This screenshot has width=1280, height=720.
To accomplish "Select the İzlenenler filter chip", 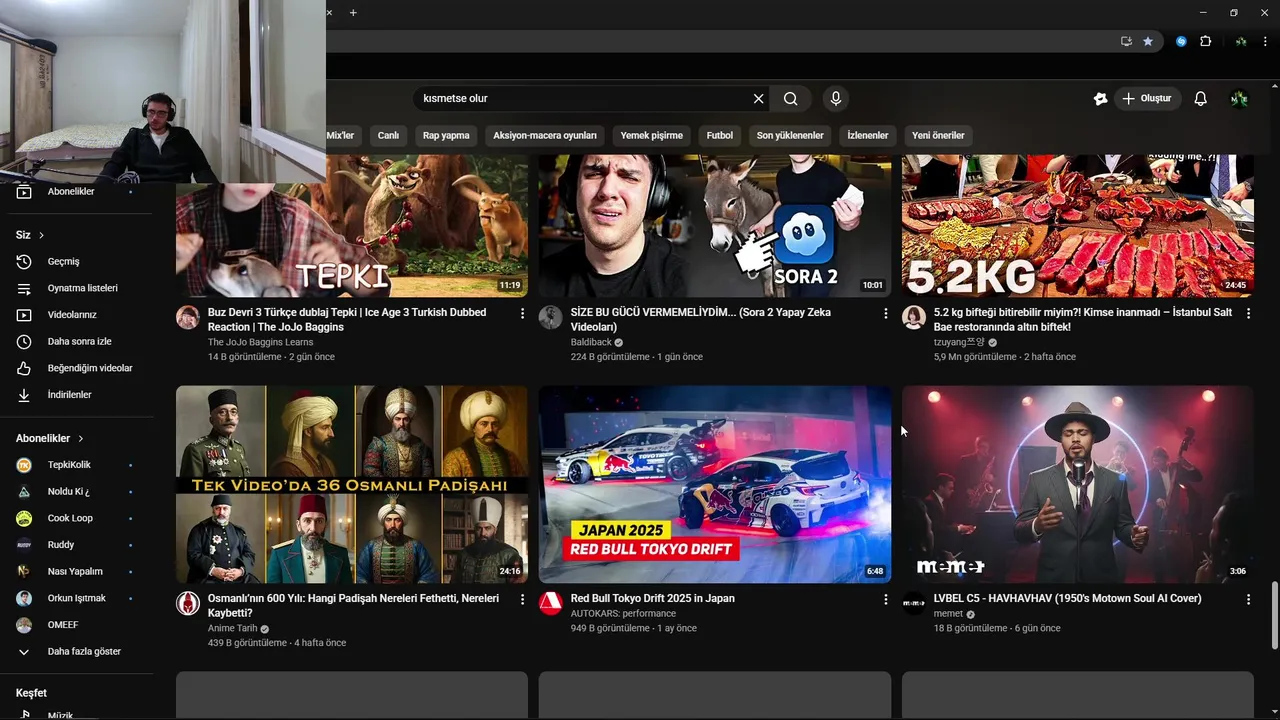I will [x=868, y=135].
